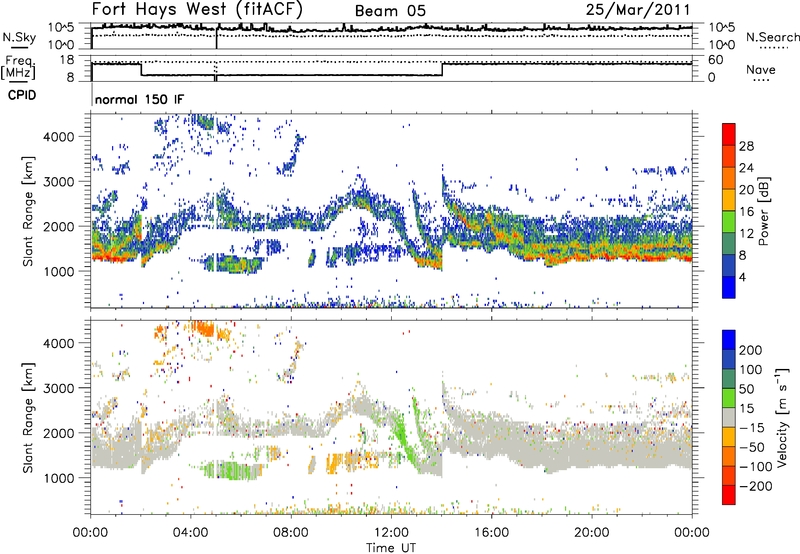Click the frequency step-up line near 14:00
This screenshot has height=554, width=800.
pos(442,69)
